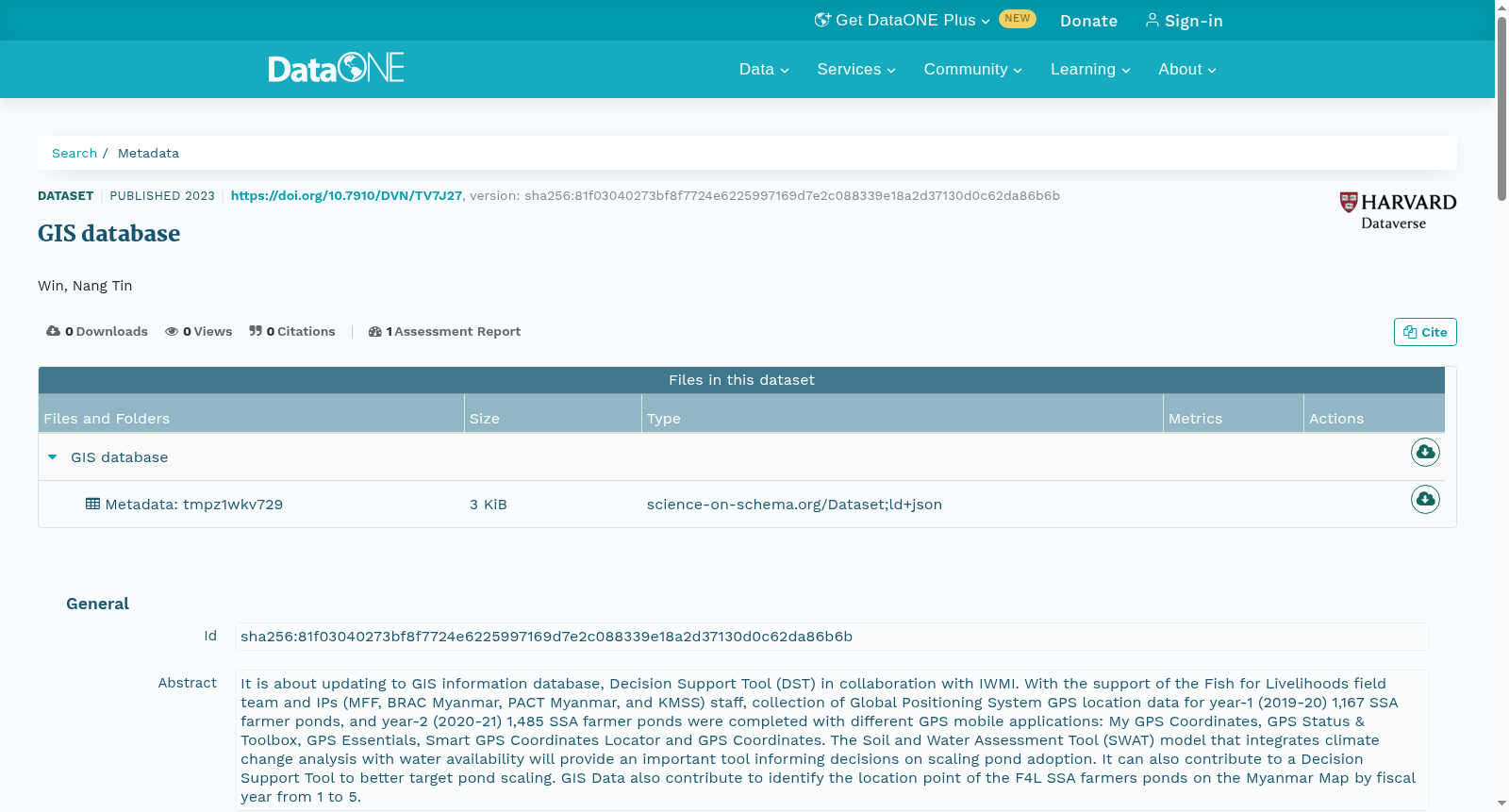This screenshot has height=812, width=1509.
Task: Click the Abstract text box
Action: pyautogui.click(x=832, y=740)
